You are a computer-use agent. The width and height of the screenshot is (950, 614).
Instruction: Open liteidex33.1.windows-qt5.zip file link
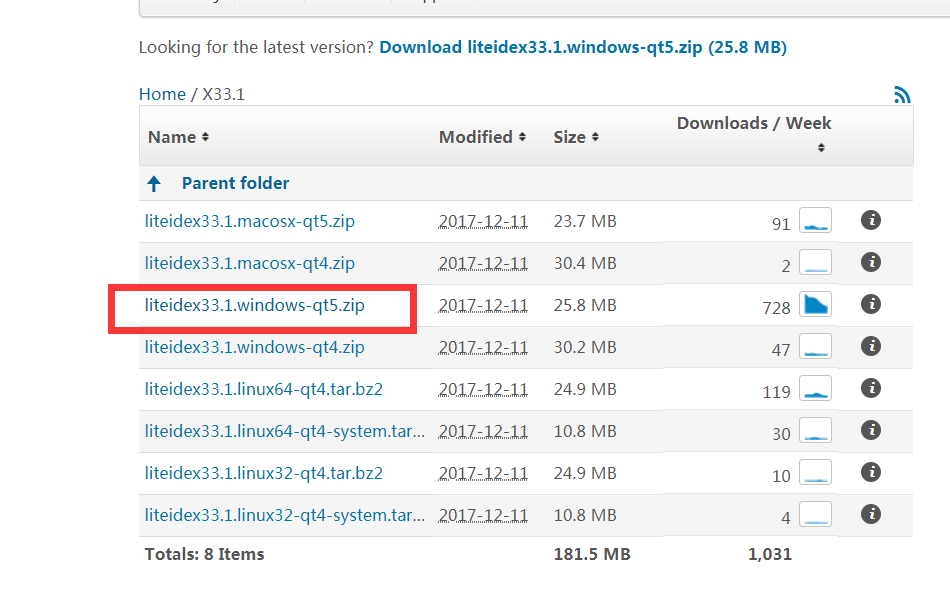[x=254, y=305]
